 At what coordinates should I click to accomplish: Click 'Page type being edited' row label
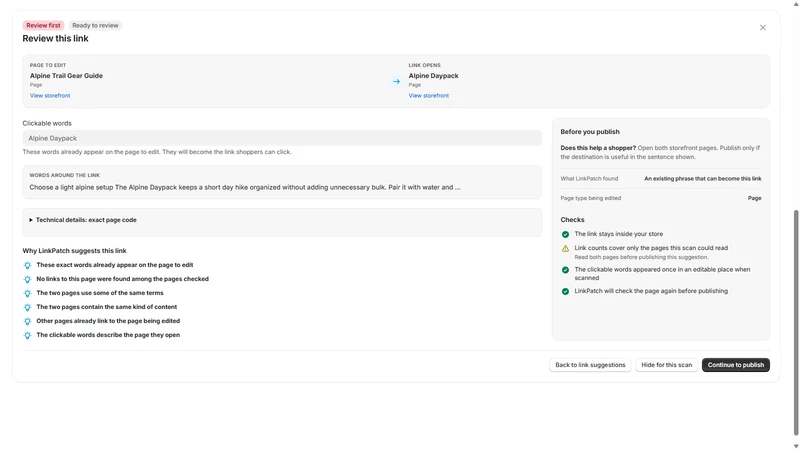[x=590, y=198]
